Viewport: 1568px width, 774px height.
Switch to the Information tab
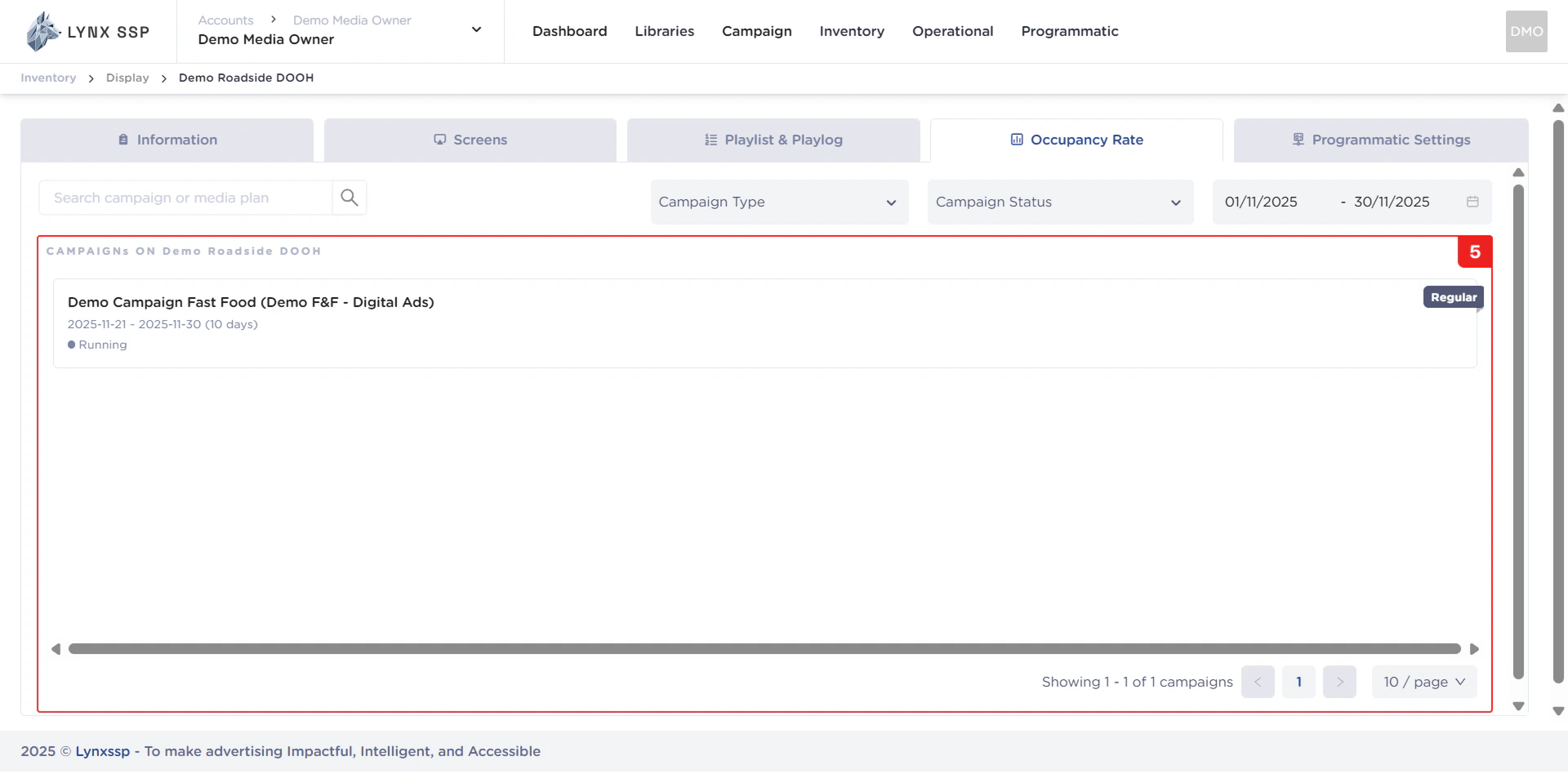coord(167,140)
